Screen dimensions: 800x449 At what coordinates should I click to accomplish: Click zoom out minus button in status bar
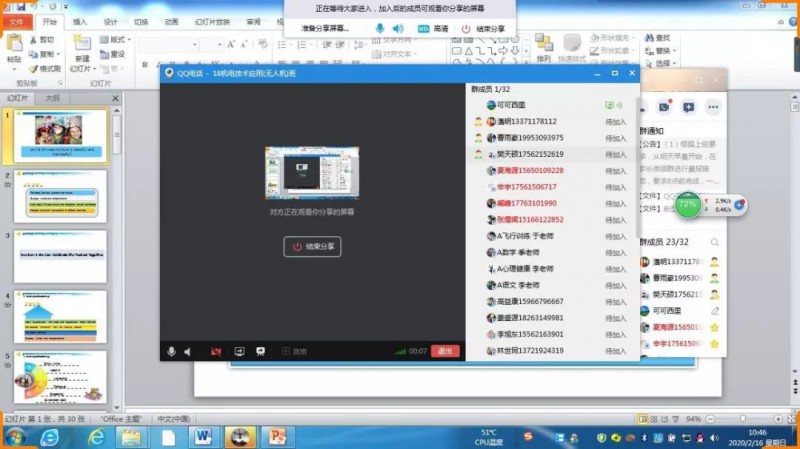(710, 419)
